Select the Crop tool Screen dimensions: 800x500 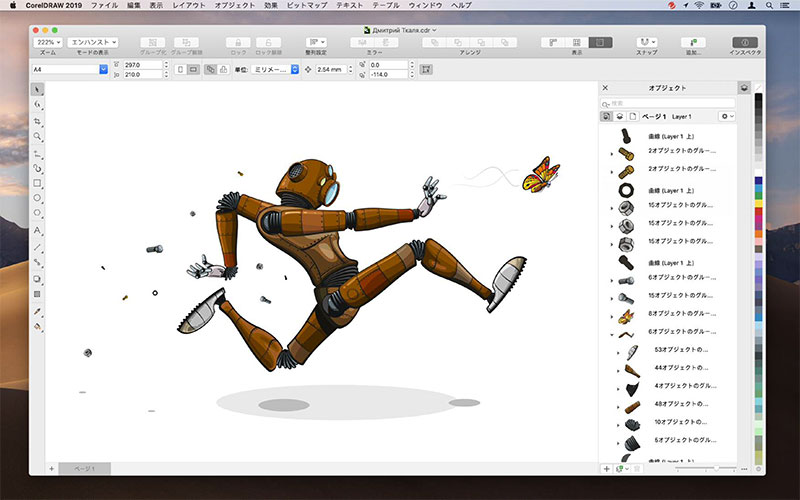tap(37, 121)
